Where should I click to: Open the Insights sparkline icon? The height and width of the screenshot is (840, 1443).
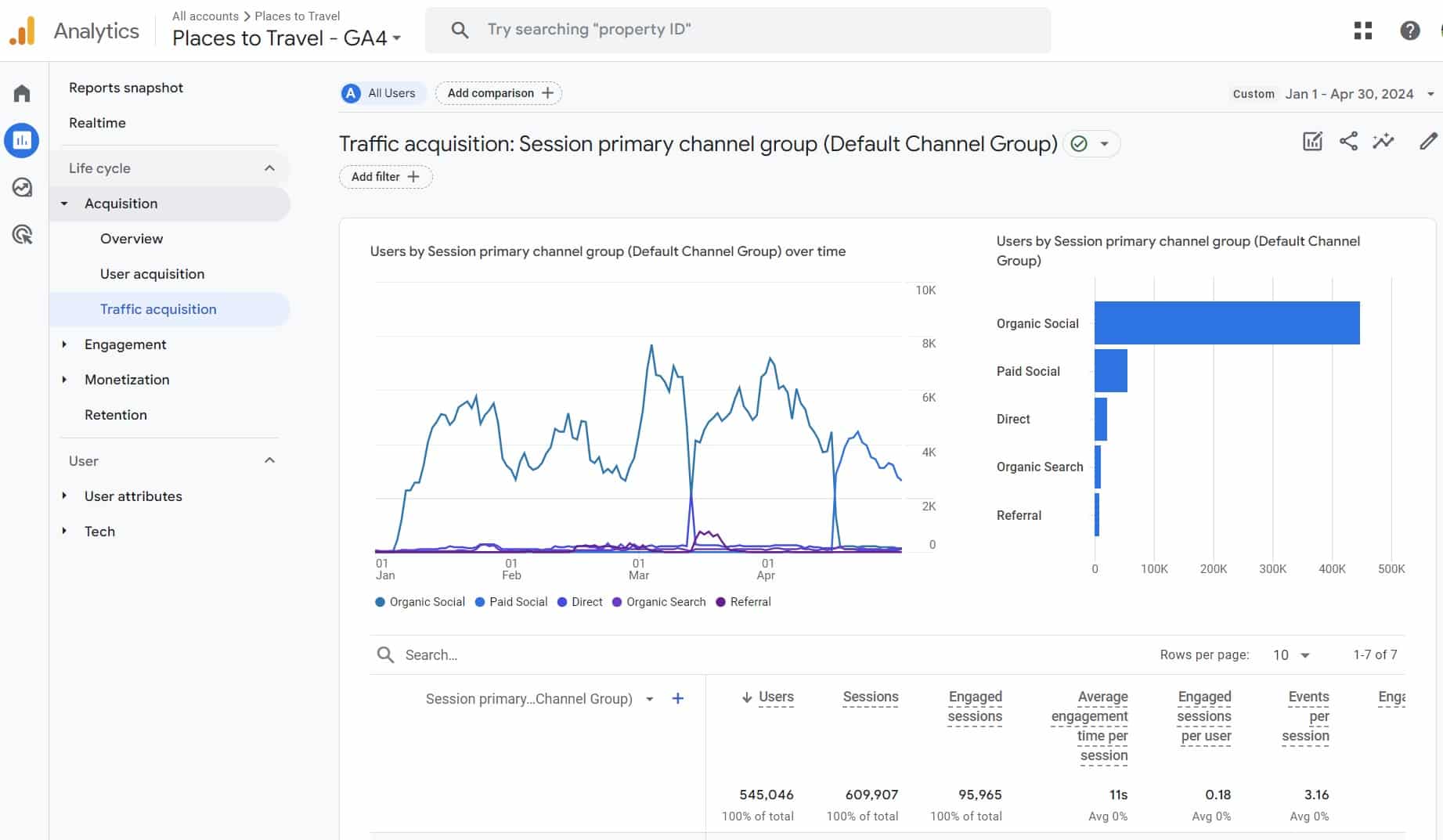pos(1383,141)
